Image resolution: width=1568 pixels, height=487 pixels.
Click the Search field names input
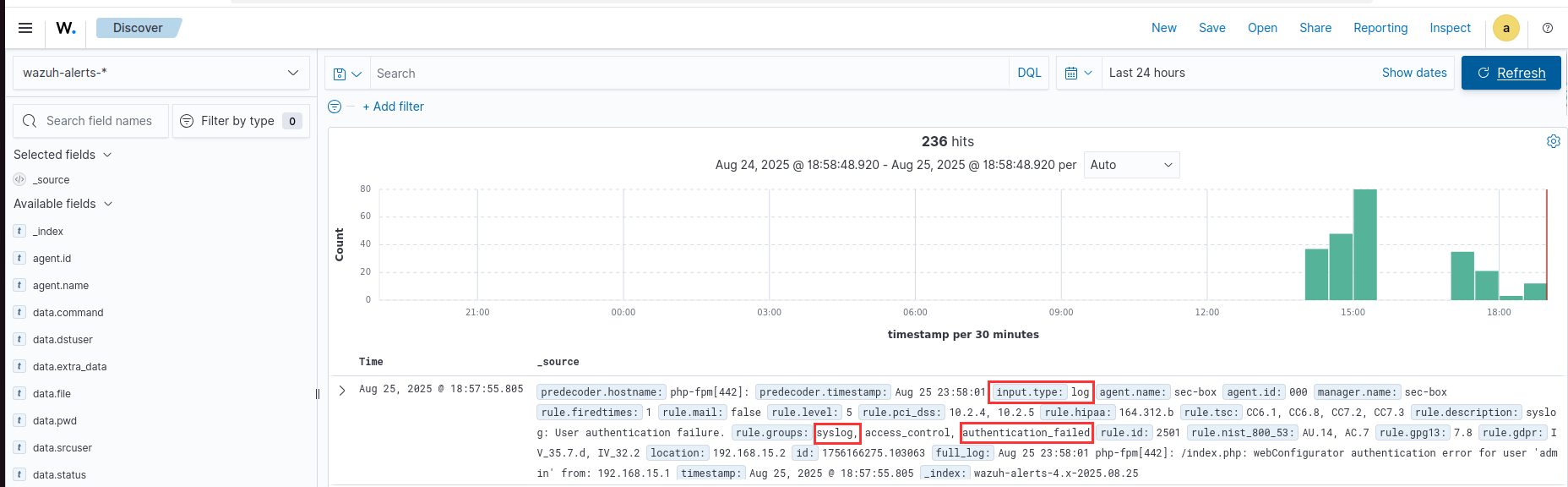99,121
